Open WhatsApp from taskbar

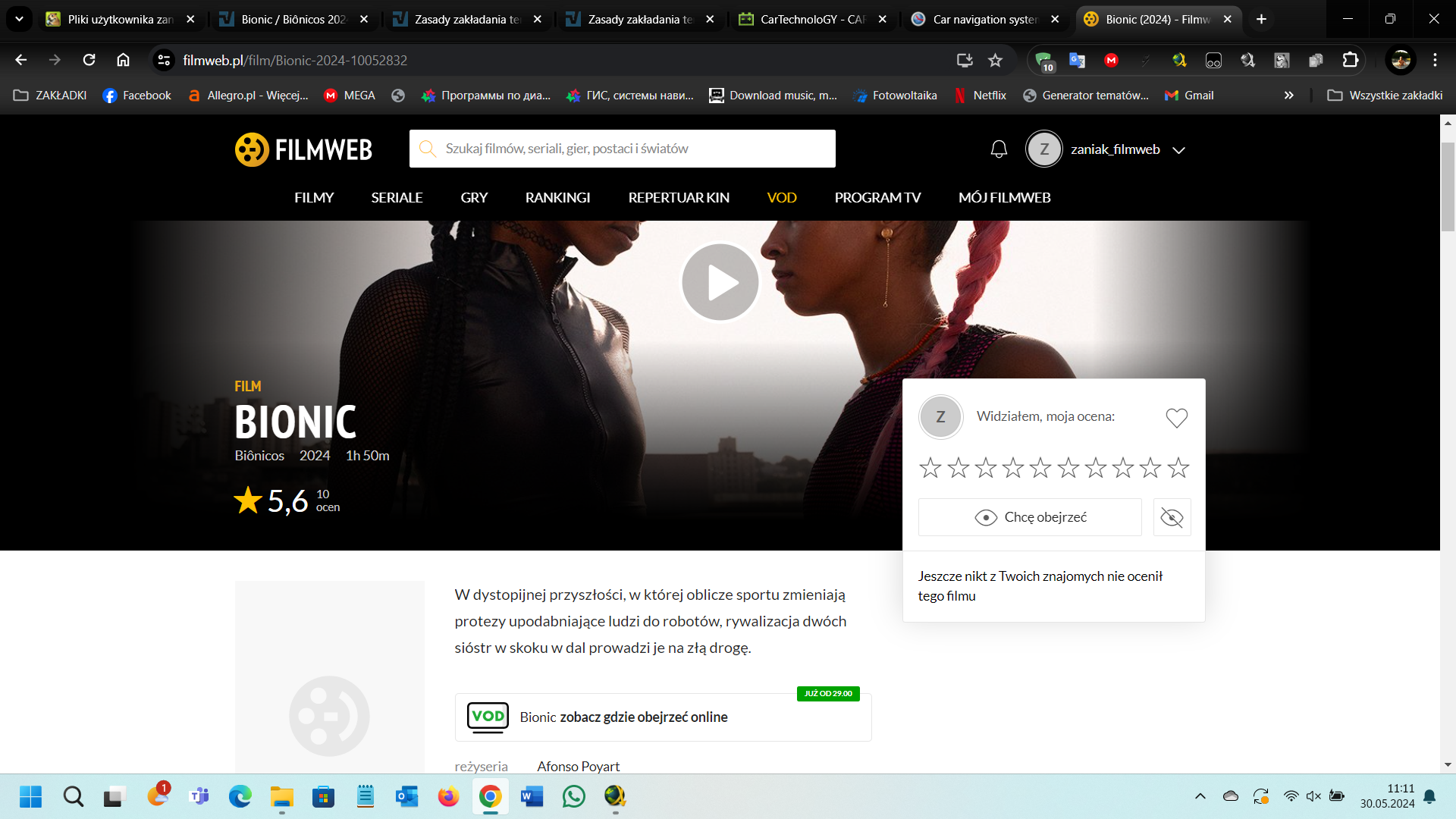click(x=574, y=796)
